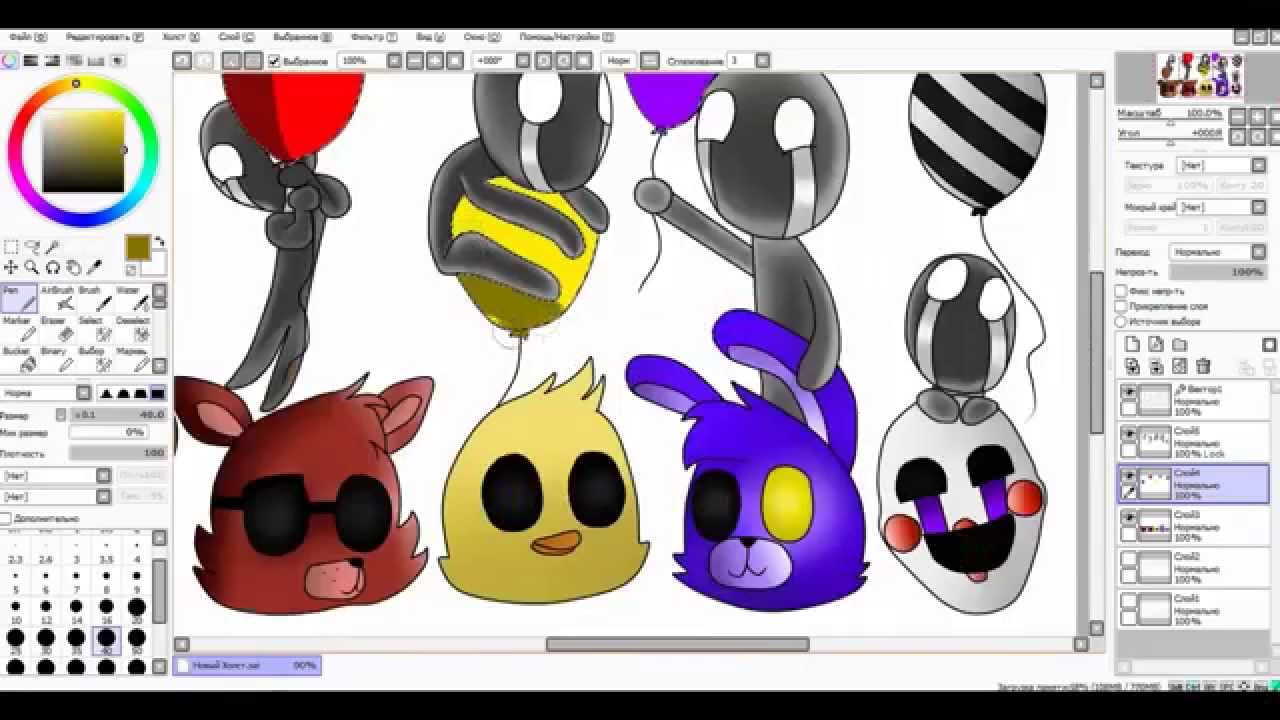Hide the Слой3 layer with eye icon
Viewport: 1280px width, 720px height.
pyautogui.click(x=1129, y=518)
